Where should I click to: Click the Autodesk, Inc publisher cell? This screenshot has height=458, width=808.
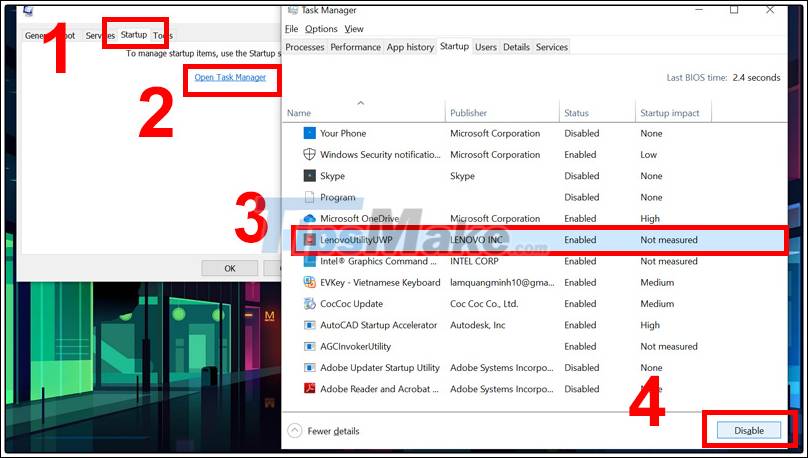tap(478, 325)
